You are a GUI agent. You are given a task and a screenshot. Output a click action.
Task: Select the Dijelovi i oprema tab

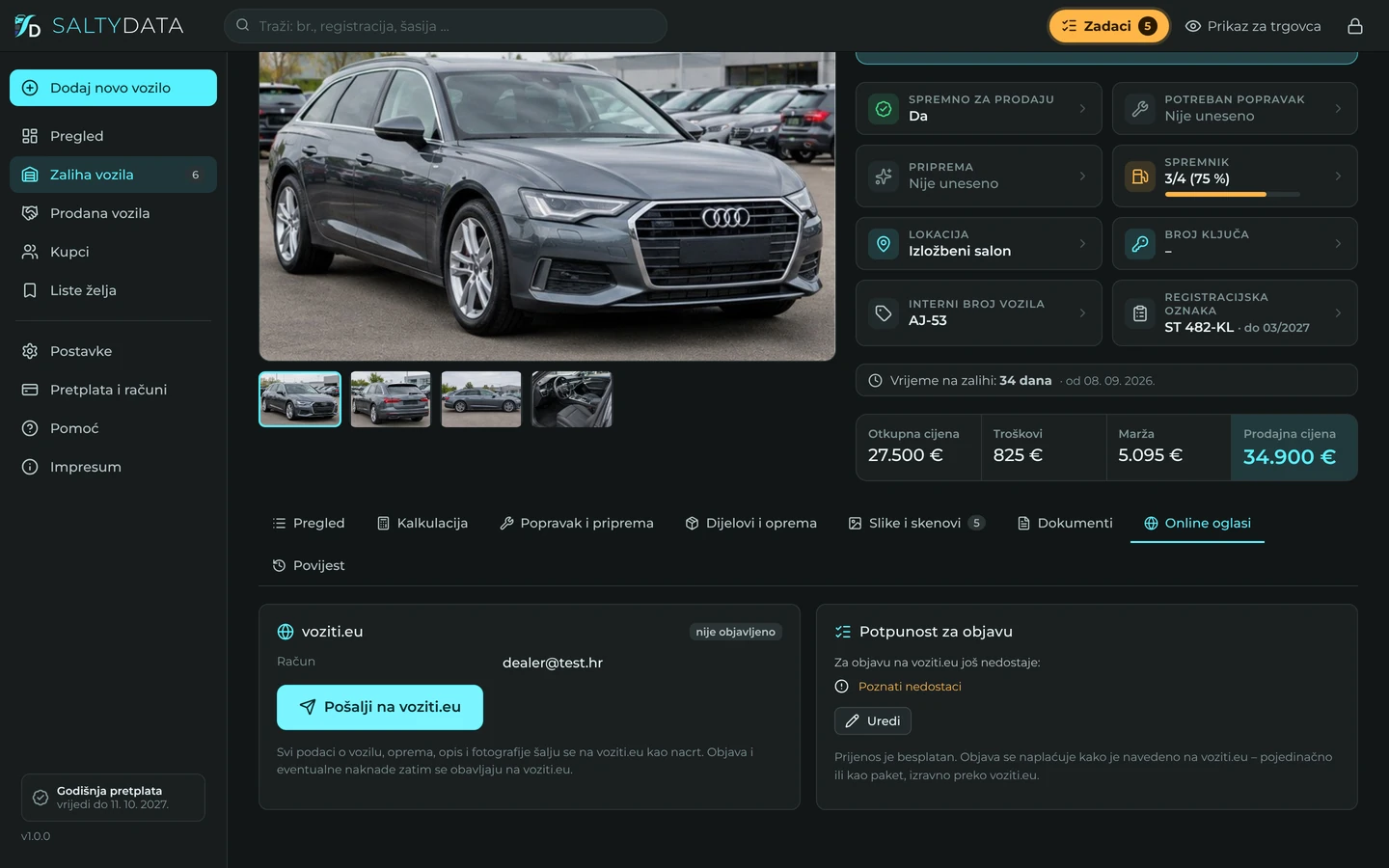coord(751,523)
